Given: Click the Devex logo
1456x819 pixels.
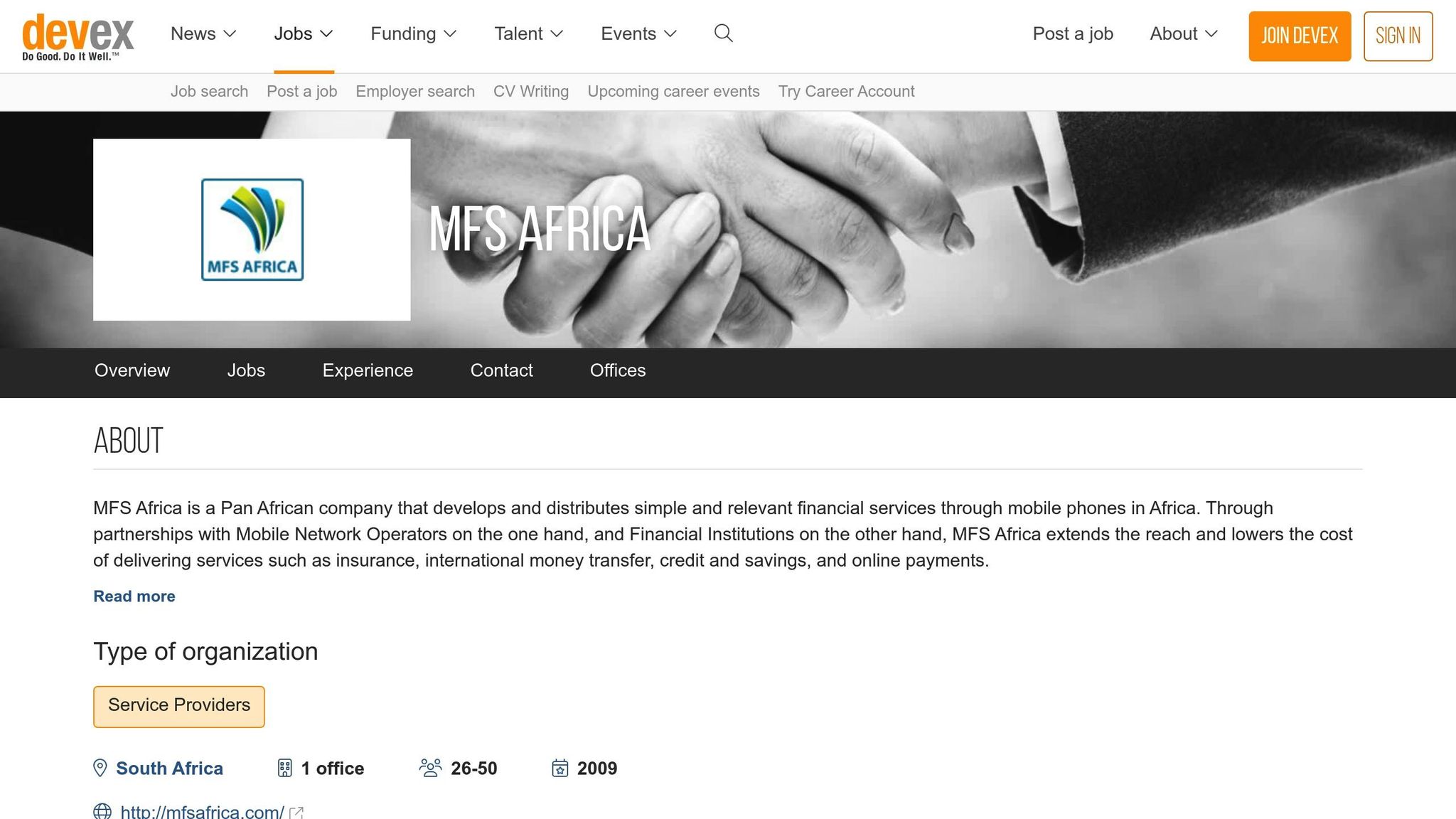Looking at the screenshot, I should coord(77,37).
